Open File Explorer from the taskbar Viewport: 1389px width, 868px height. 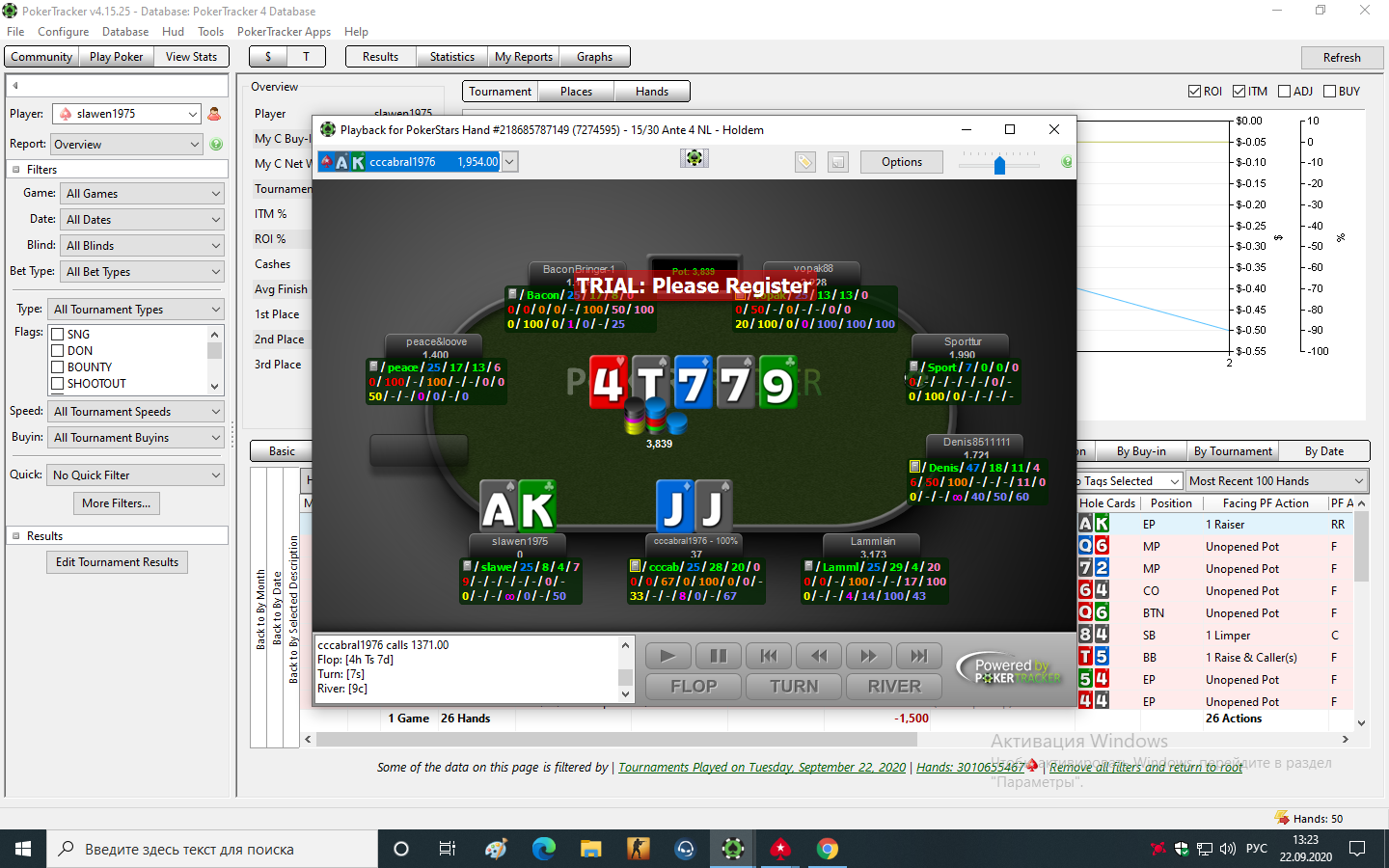click(590, 849)
